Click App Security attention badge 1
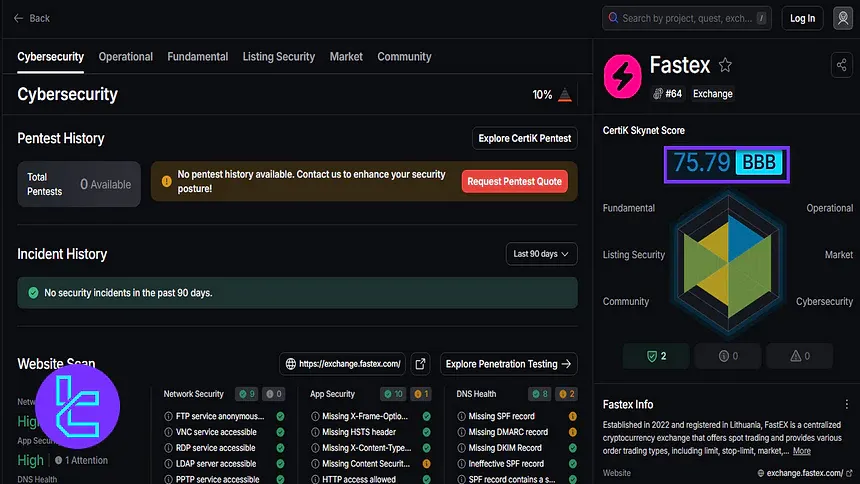Viewport: 860px width, 484px height. click(x=421, y=394)
